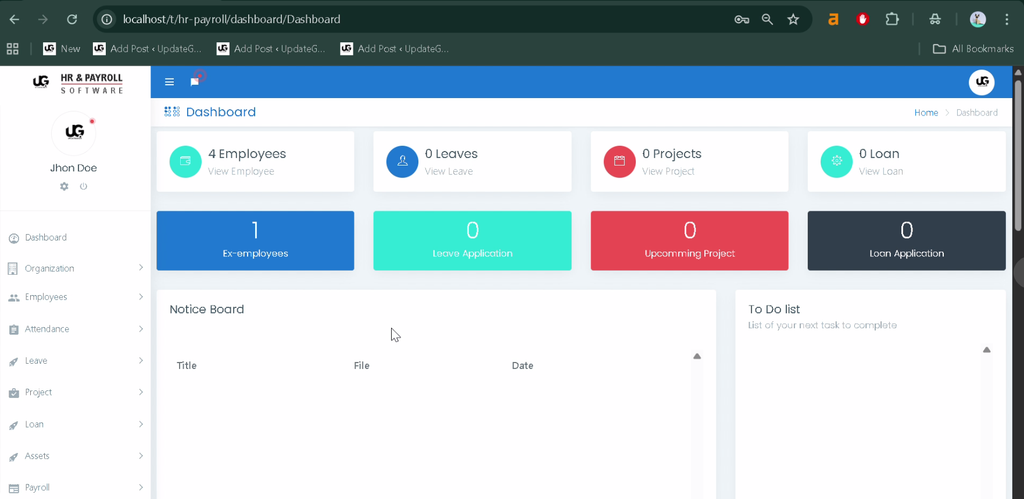Click the red Upcomming Project tile
This screenshot has height=499, width=1024.
690,240
